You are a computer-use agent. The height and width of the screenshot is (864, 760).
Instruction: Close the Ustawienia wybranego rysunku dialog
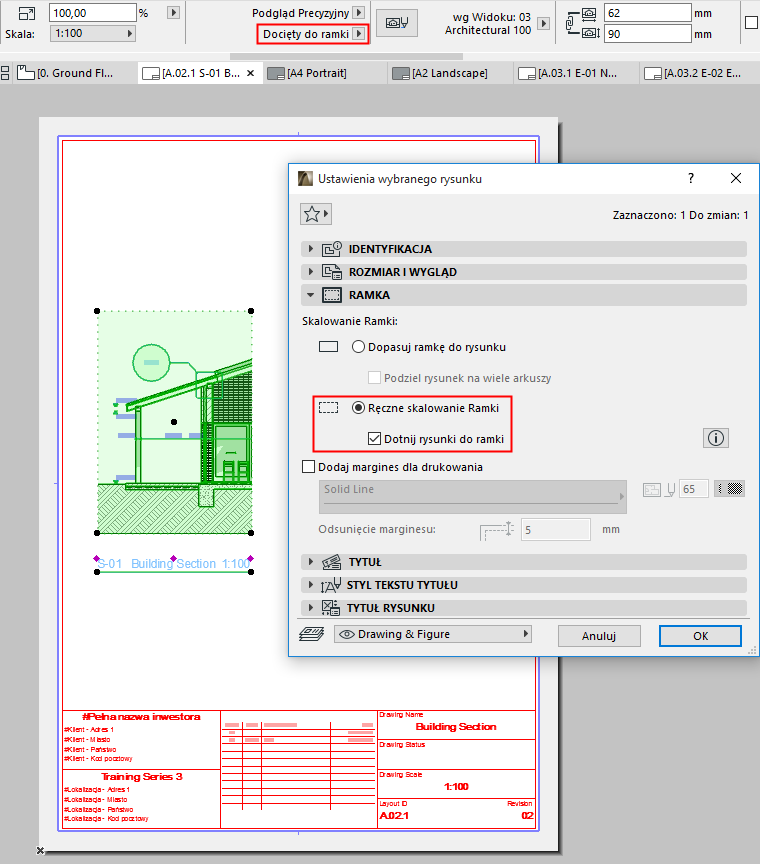coord(736,178)
